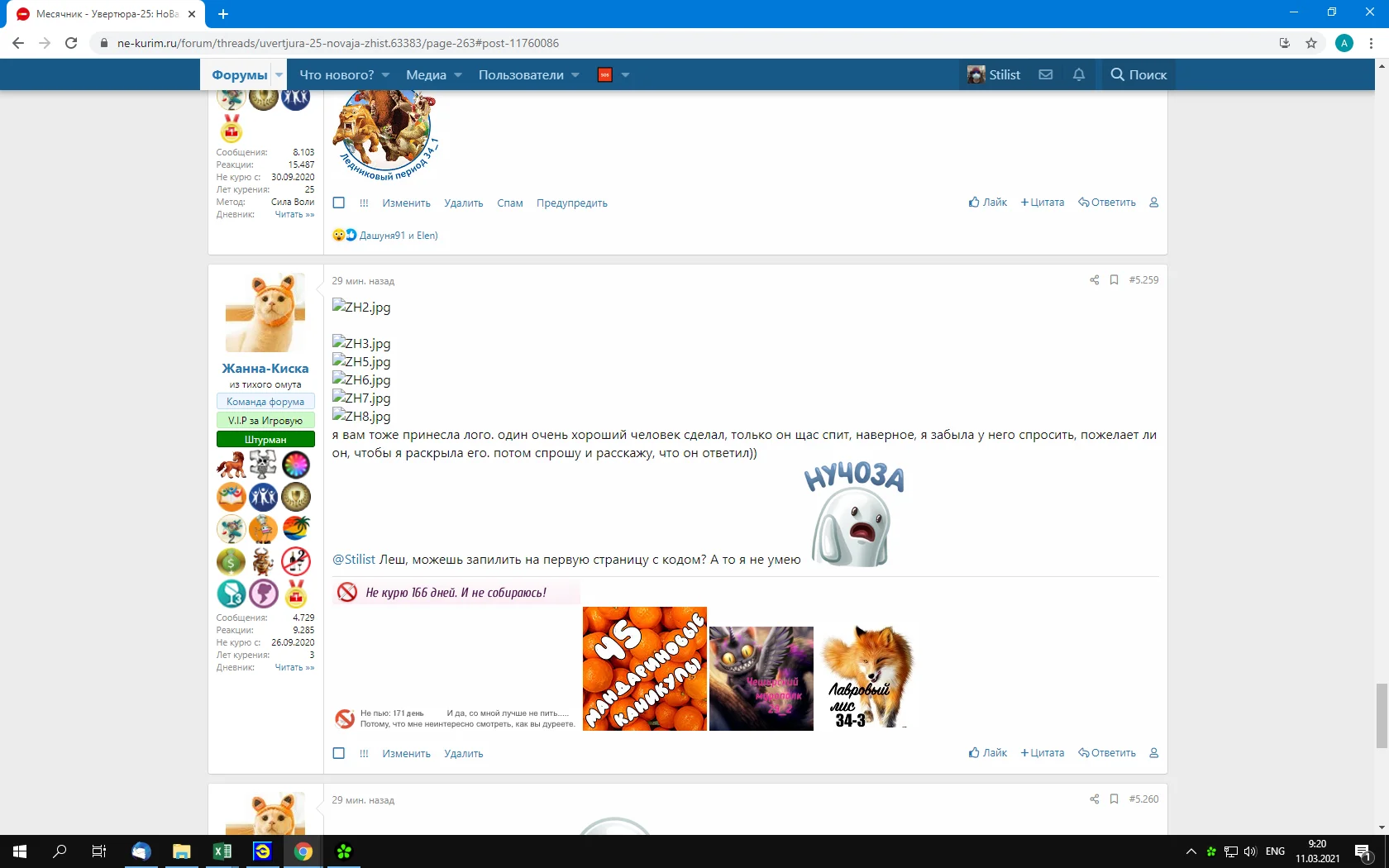Open Windows notification center
This screenshot has width=1389, height=868.
coord(1364,852)
